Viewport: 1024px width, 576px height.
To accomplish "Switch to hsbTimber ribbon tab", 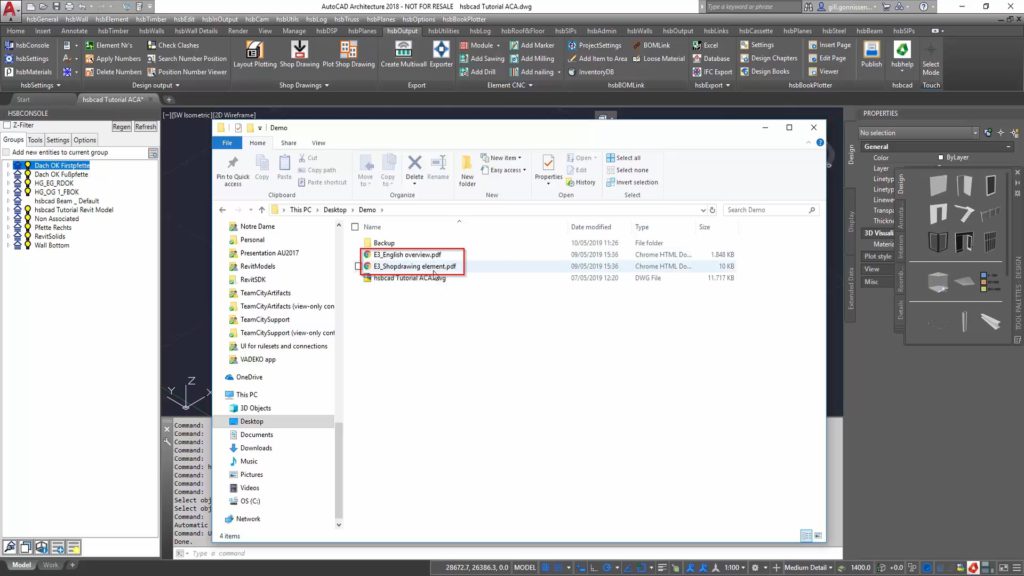I will [113, 31].
